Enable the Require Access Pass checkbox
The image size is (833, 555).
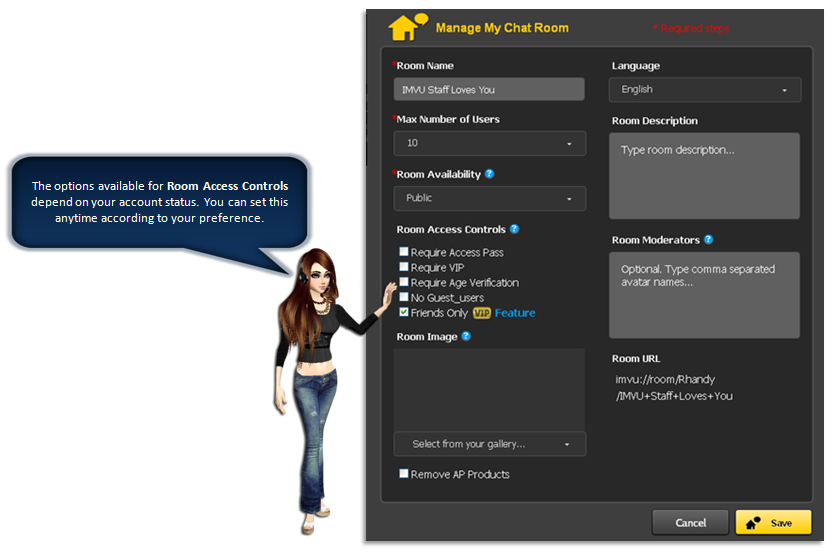coord(404,253)
